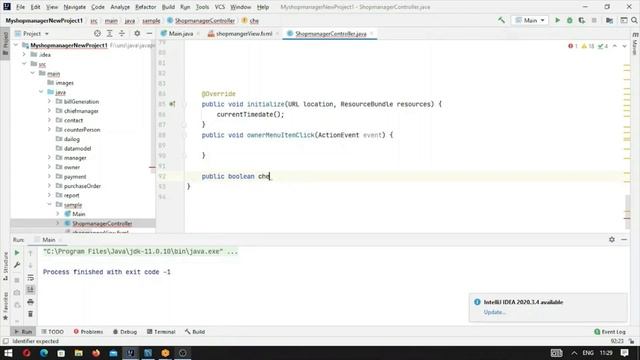Expand the counterPerson package
This screenshot has height=360, width=640.
[49, 129]
